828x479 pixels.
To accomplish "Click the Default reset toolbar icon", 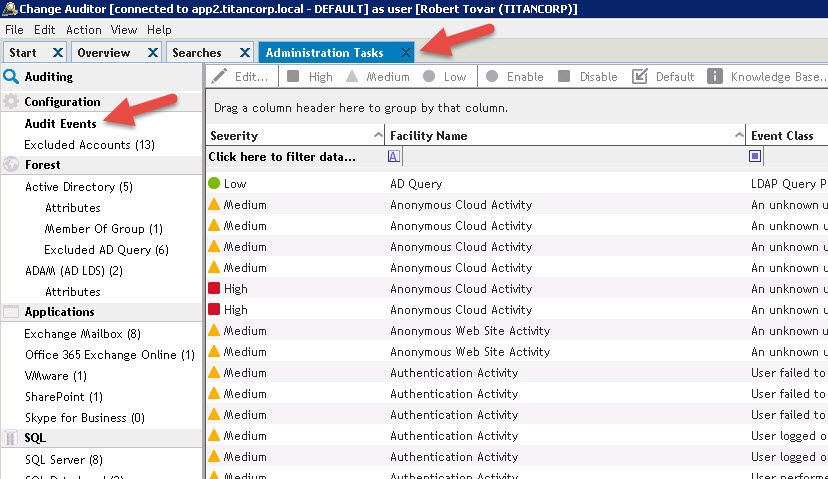I will 639,77.
